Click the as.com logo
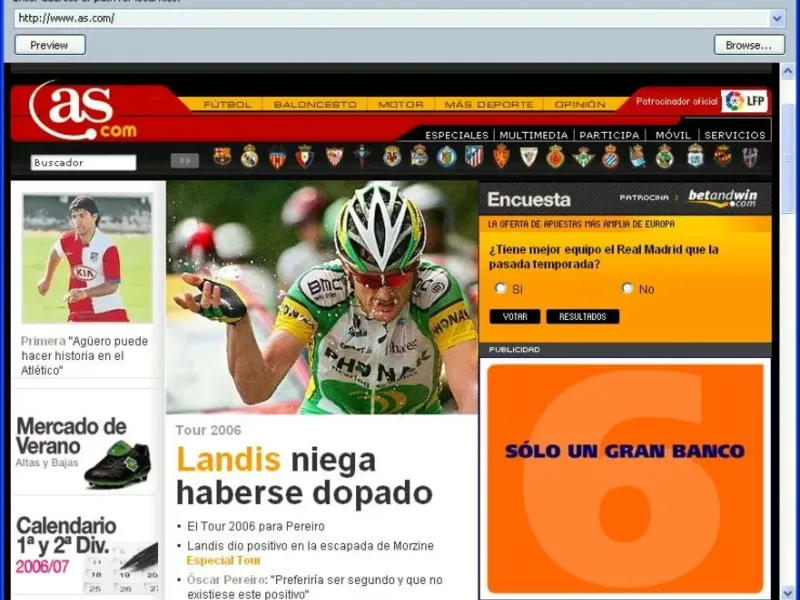Viewport: 800px width, 600px height. 83,111
